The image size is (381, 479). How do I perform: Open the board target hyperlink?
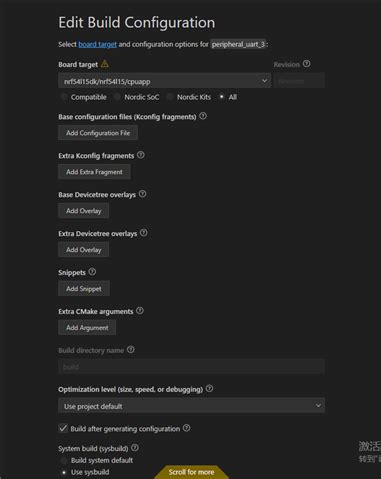[x=97, y=44]
